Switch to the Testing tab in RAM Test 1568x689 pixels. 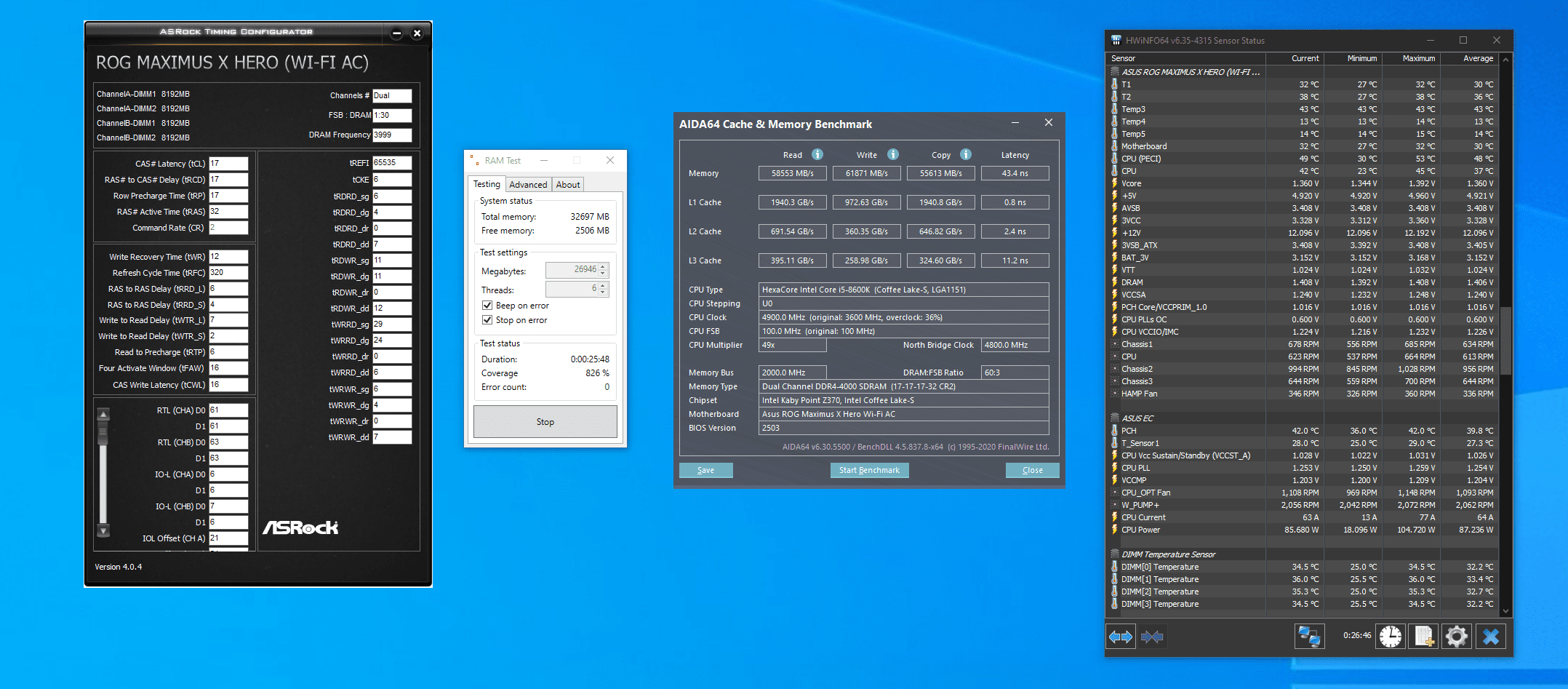(487, 184)
